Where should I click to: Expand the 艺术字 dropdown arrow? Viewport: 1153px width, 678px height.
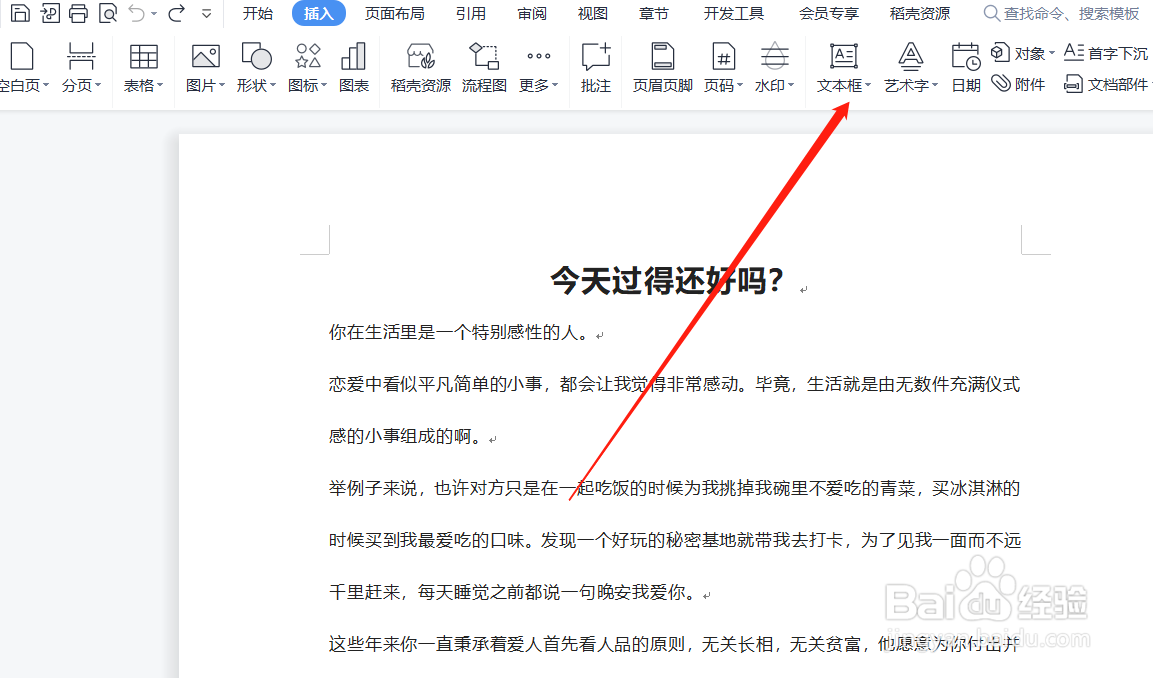(x=935, y=85)
